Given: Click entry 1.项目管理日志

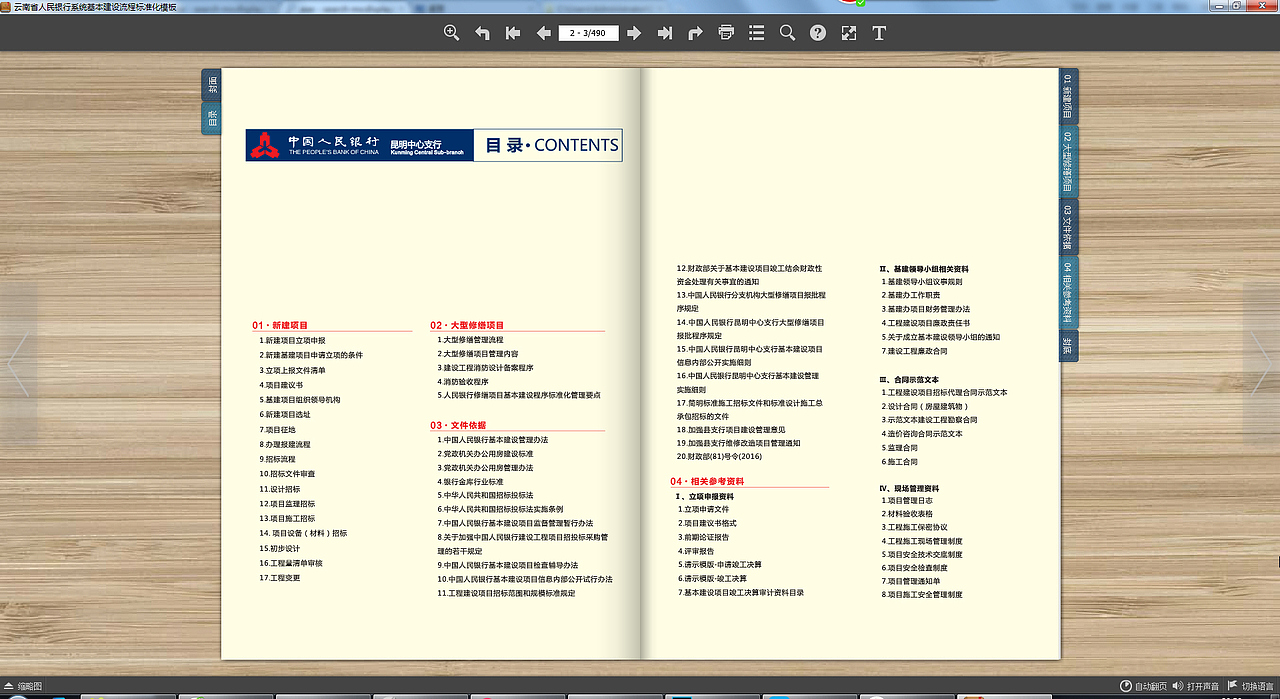Looking at the screenshot, I should click(x=907, y=500).
